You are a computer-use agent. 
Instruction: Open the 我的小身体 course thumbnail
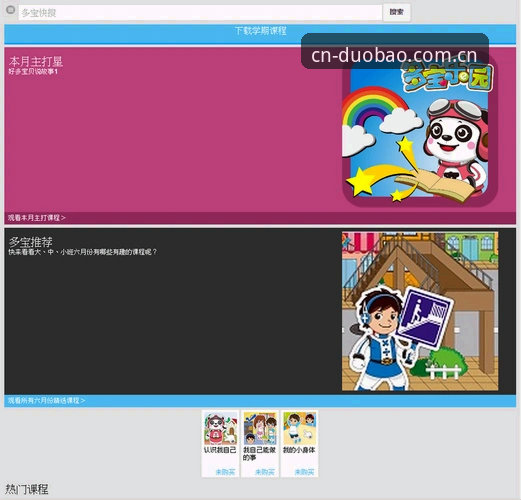[299, 428]
